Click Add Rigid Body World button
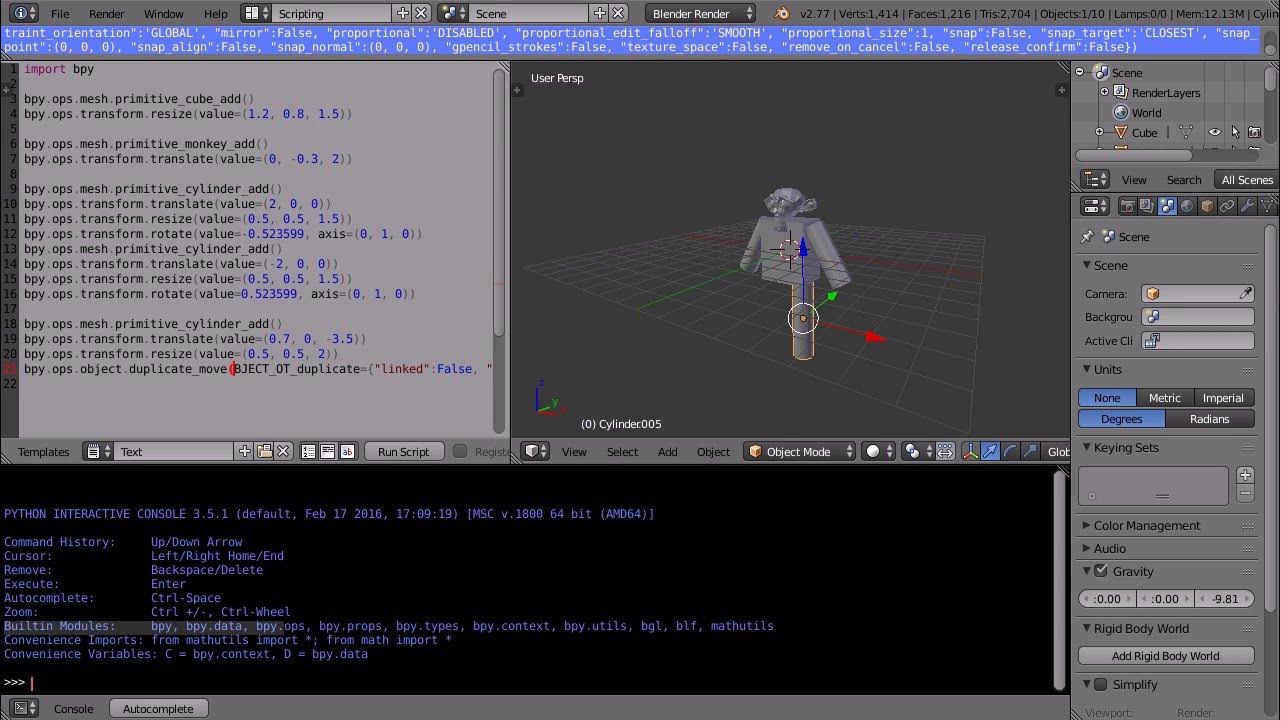This screenshot has height=720, width=1280. pyautogui.click(x=1166, y=656)
